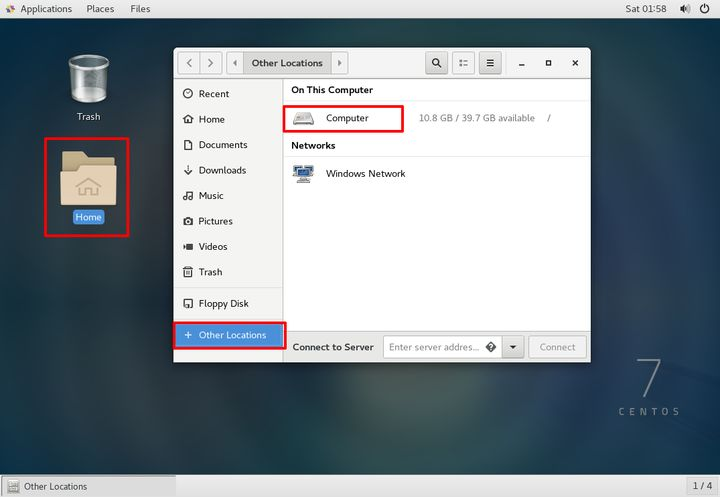The image size is (720, 497).
Task: Open Windows Network under Networks
Action: click(365, 174)
